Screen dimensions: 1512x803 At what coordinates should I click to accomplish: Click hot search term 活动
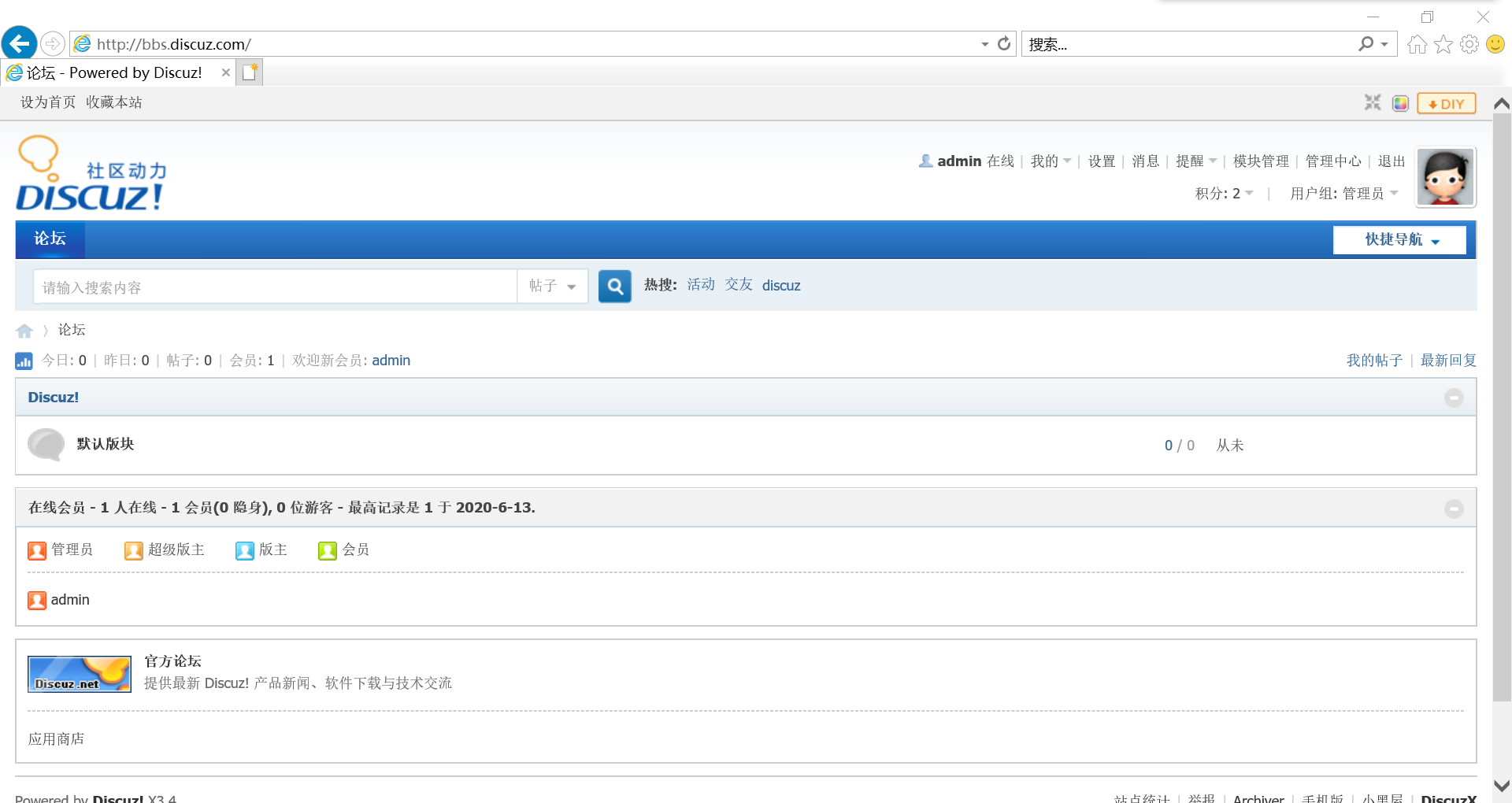coord(701,285)
